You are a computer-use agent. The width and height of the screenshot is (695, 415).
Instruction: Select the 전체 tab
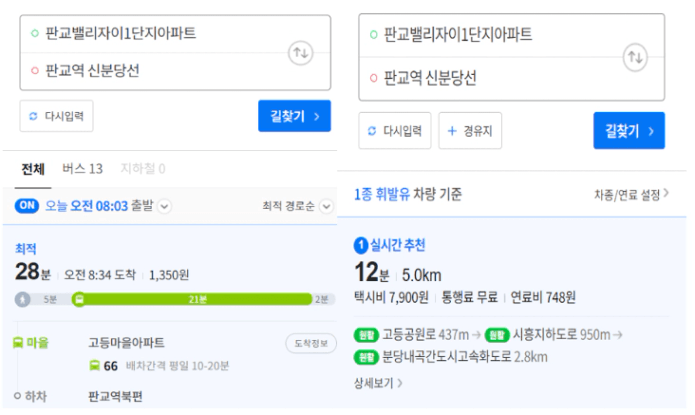tap(33, 169)
